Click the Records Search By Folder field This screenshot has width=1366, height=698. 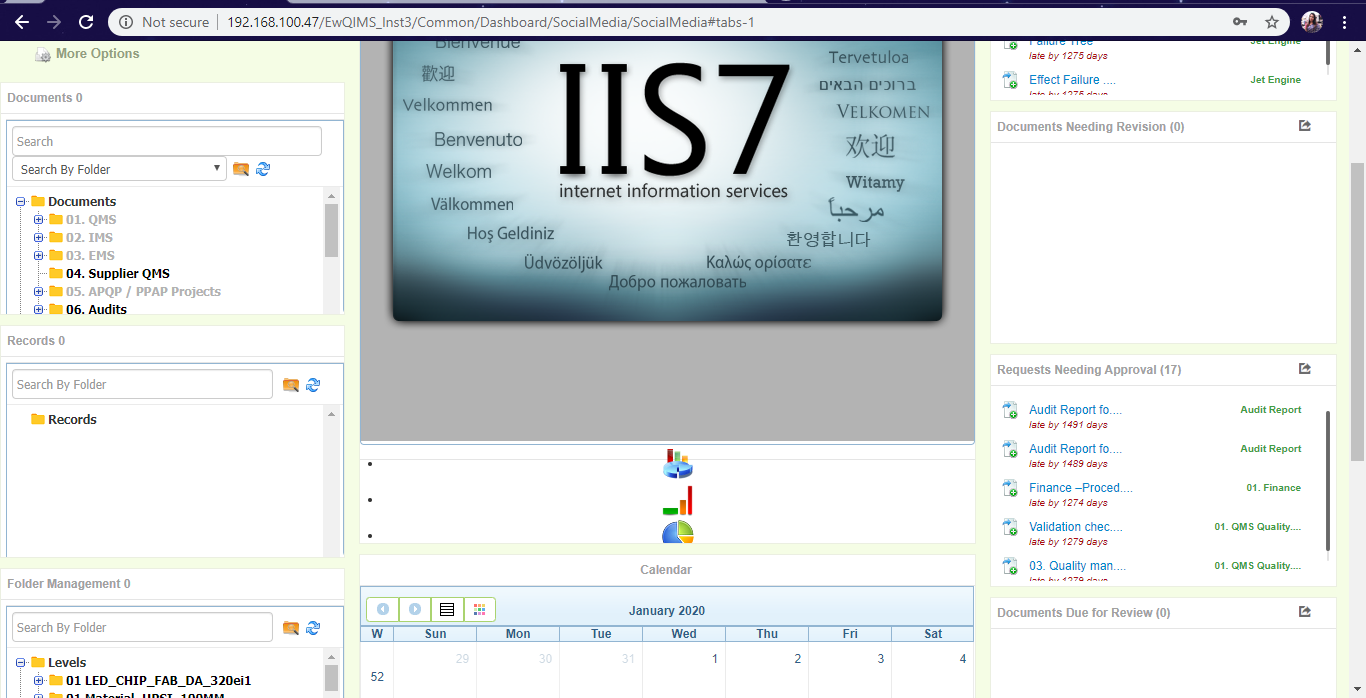click(x=142, y=384)
